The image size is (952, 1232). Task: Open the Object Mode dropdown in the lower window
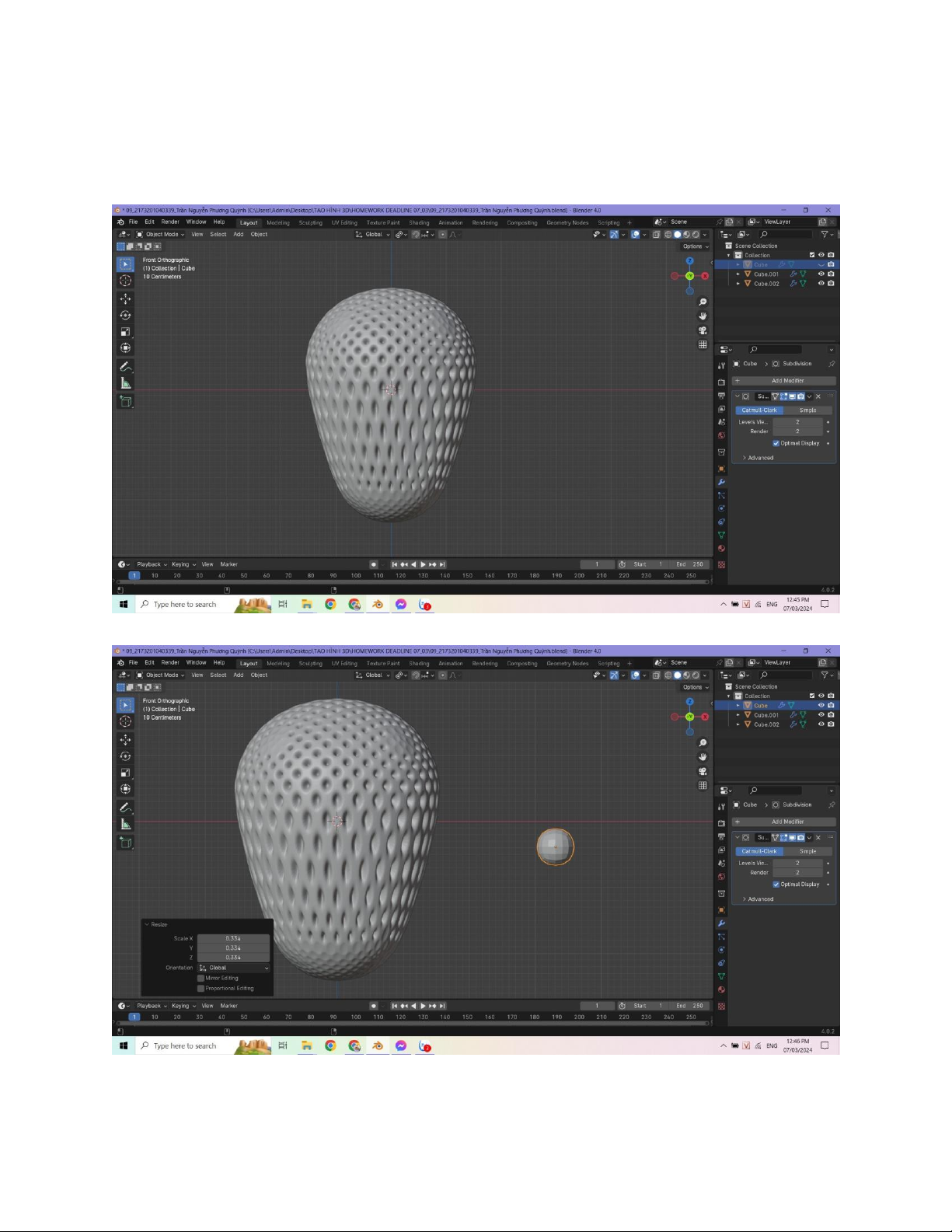(x=161, y=675)
